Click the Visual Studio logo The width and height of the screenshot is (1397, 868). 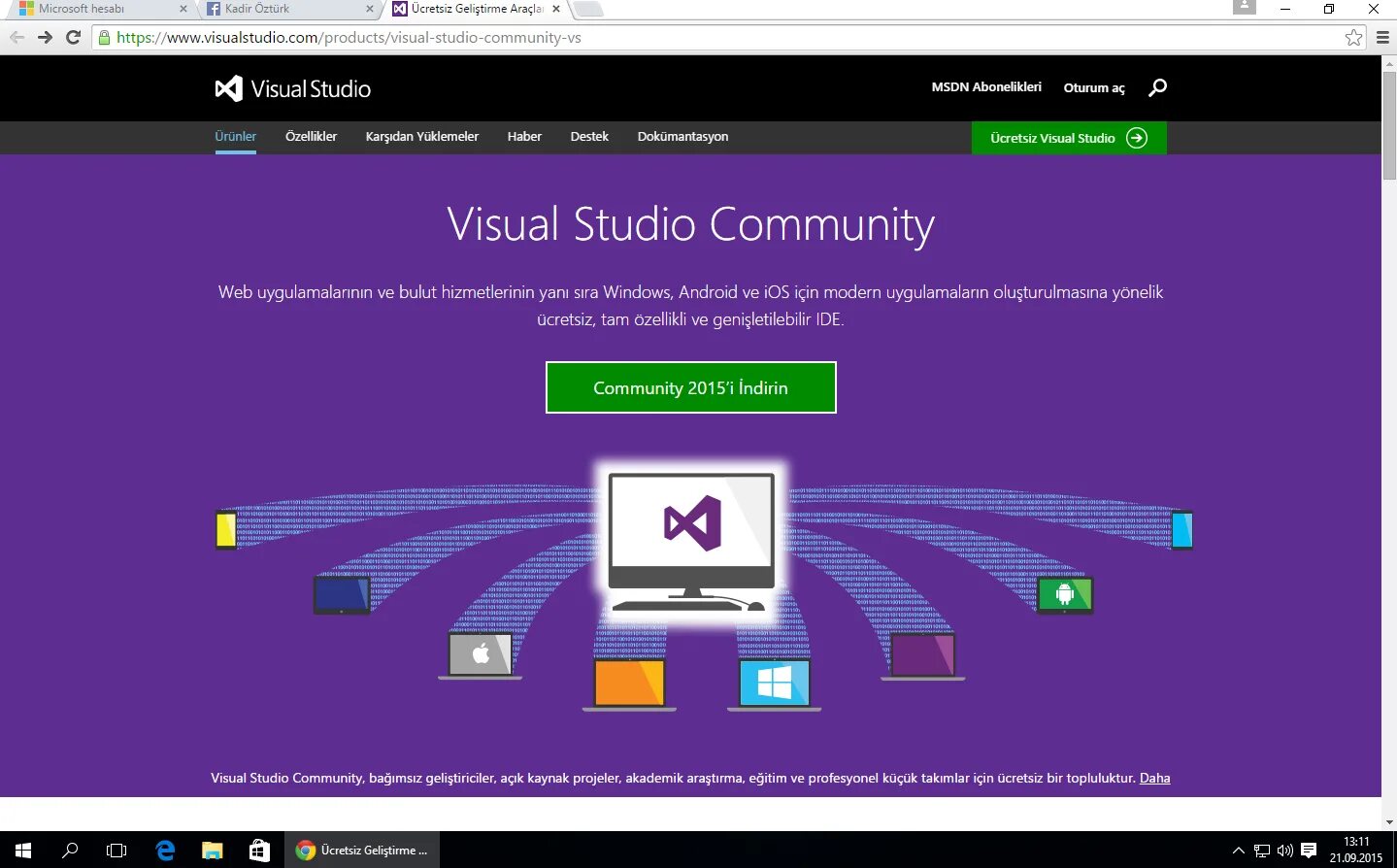[x=292, y=88]
